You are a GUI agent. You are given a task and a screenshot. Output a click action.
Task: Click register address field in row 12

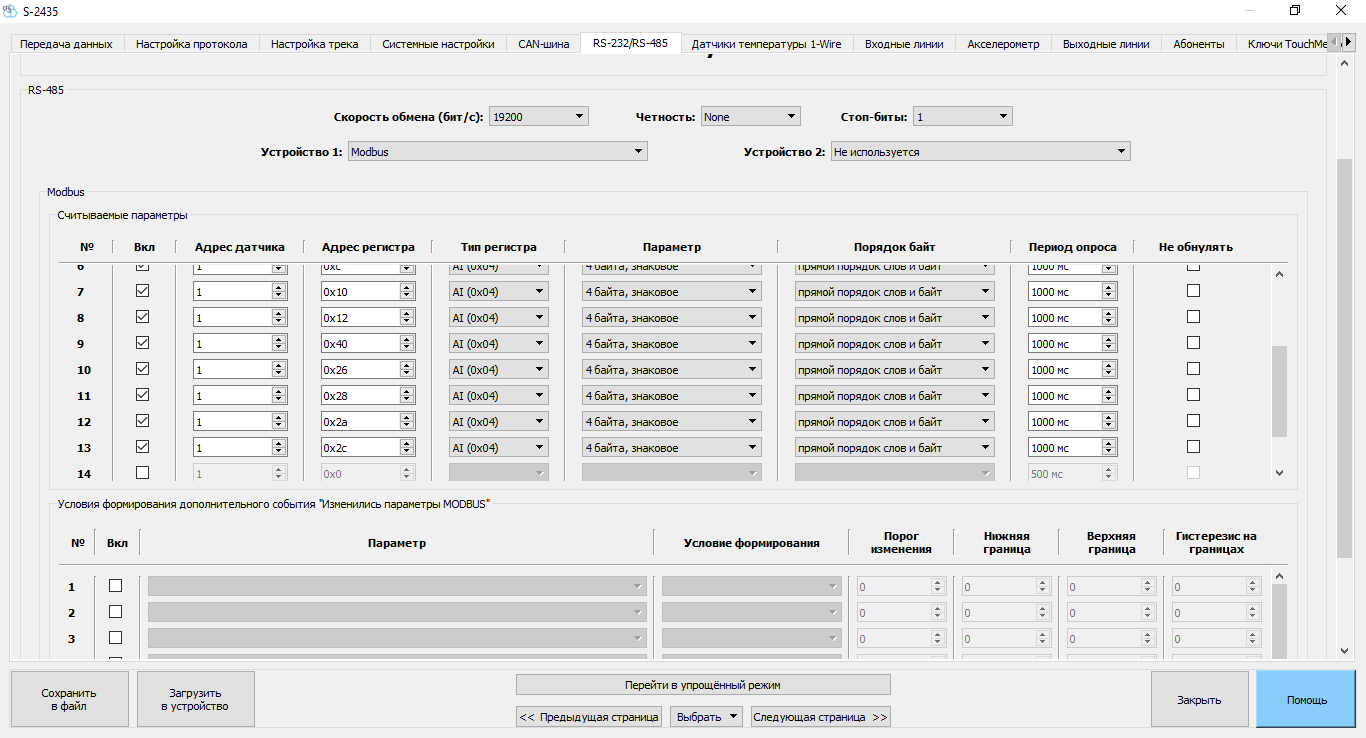[359, 422]
